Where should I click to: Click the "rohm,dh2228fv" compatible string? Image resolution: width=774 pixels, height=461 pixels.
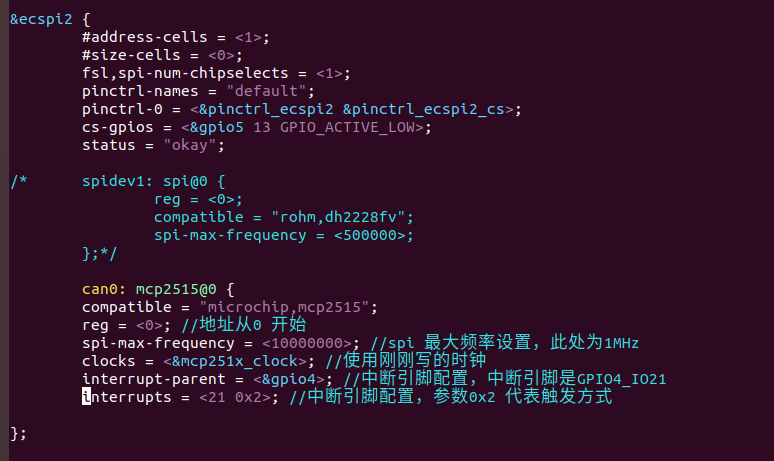[x=331, y=218]
